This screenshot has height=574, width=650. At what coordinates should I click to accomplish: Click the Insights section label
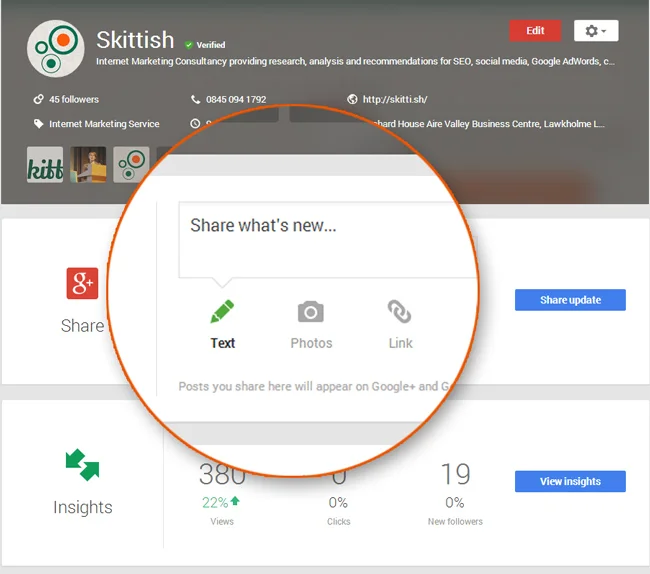click(x=83, y=507)
